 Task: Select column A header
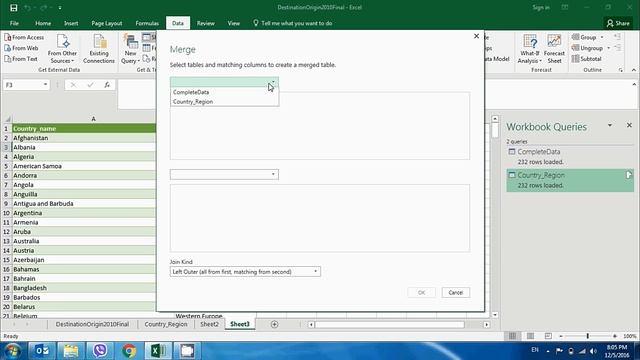click(93, 119)
